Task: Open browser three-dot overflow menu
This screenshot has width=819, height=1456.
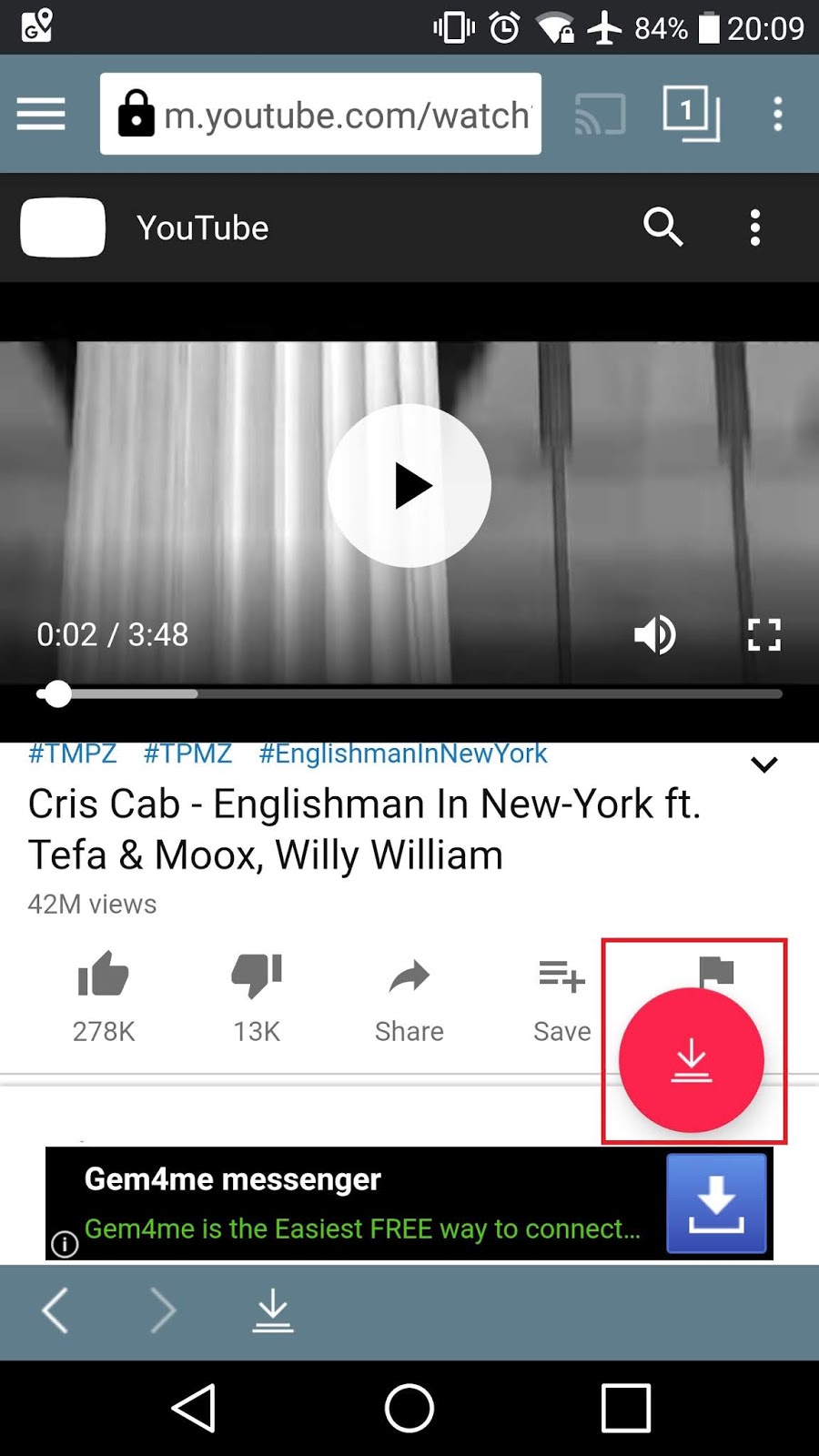Action: pos(777,114)
